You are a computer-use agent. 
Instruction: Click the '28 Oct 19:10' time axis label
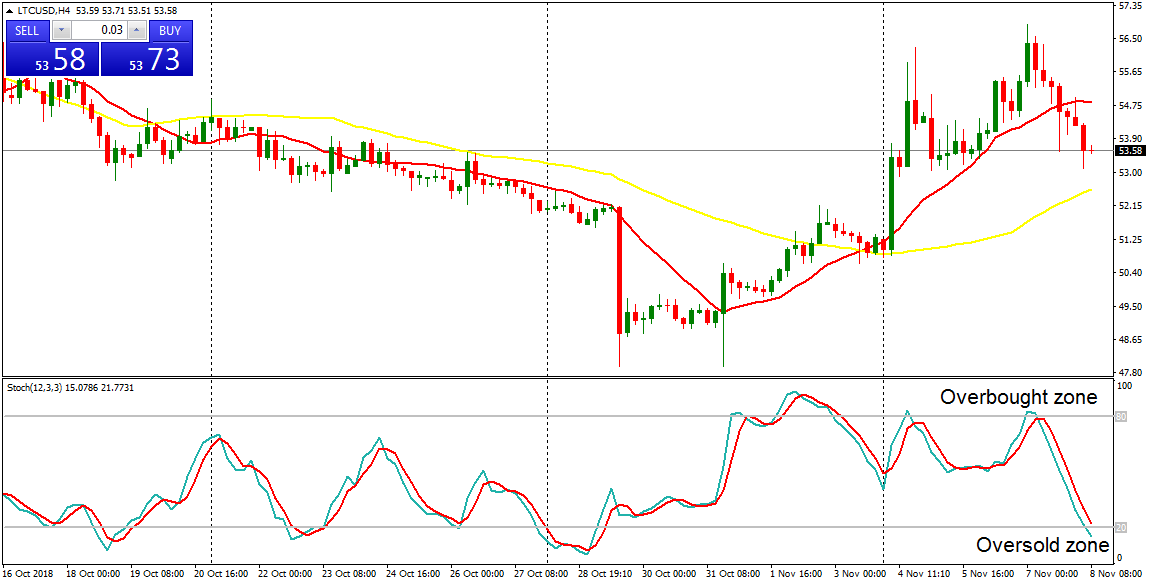coord(603,572)
